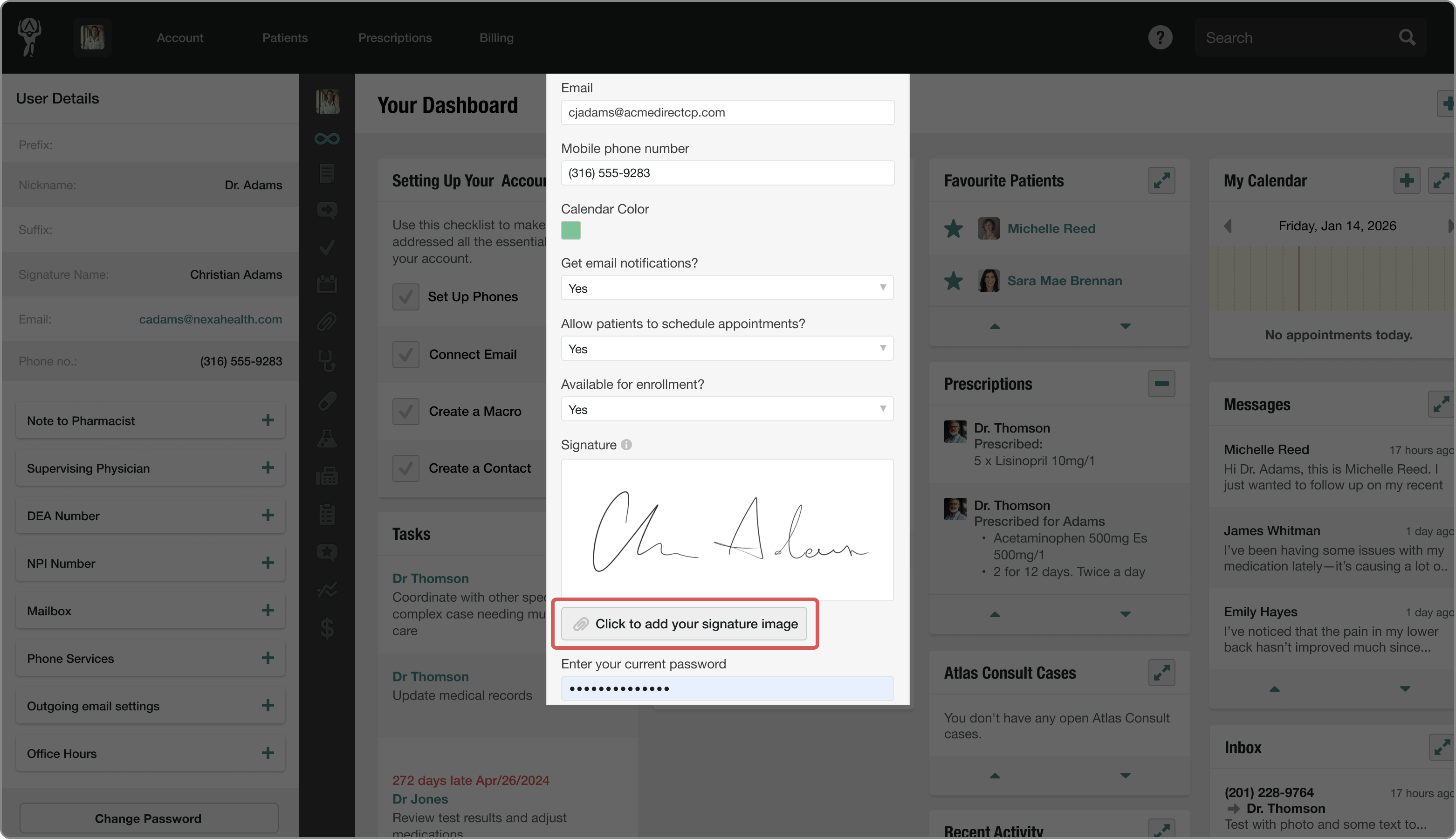The height and width of the screenshot is (839, 1456).
Task: Open the fax machine sidebar icon
Action: (x=327, y=476)
